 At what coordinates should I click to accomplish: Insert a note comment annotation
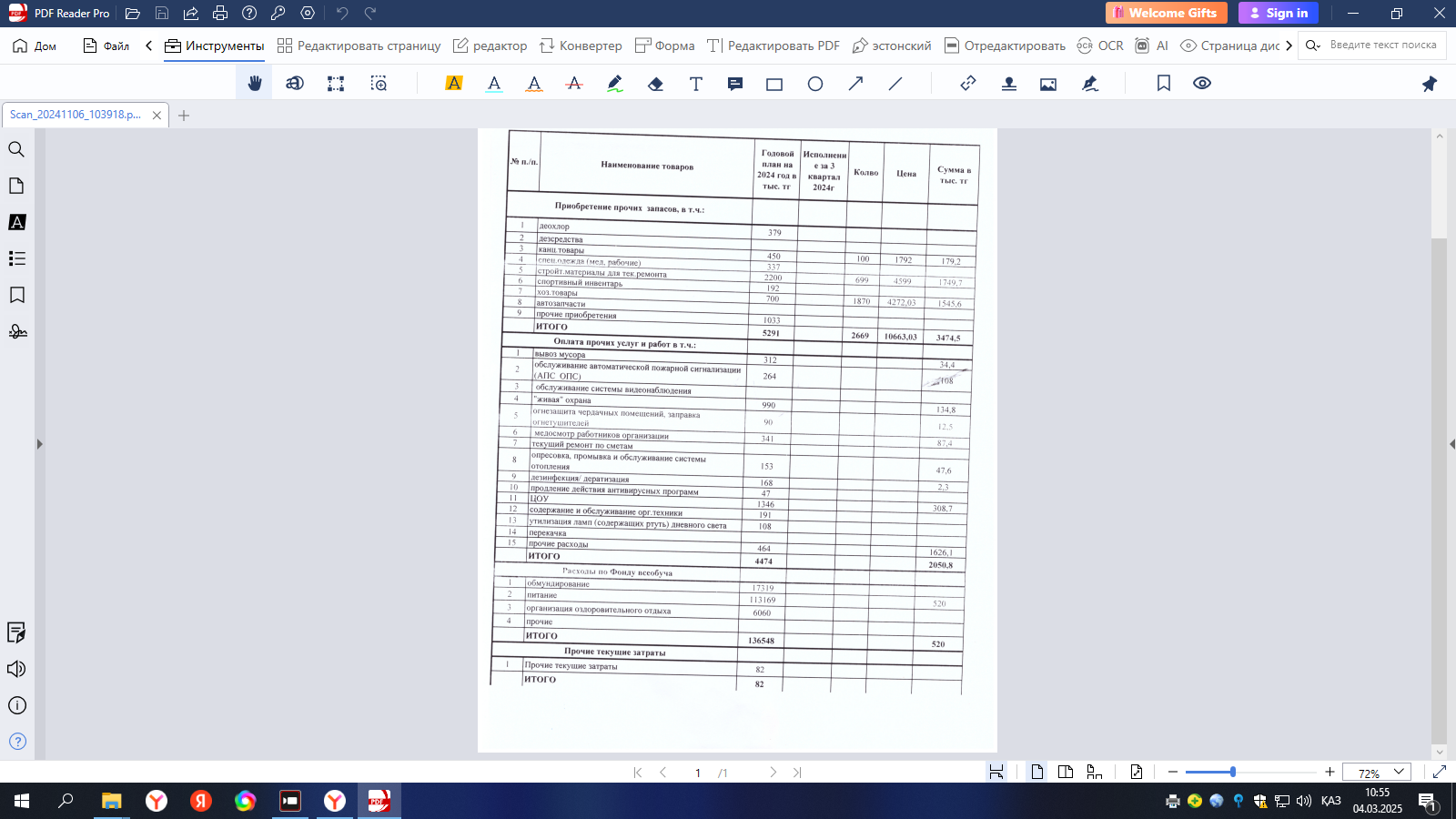coord(735,84)
